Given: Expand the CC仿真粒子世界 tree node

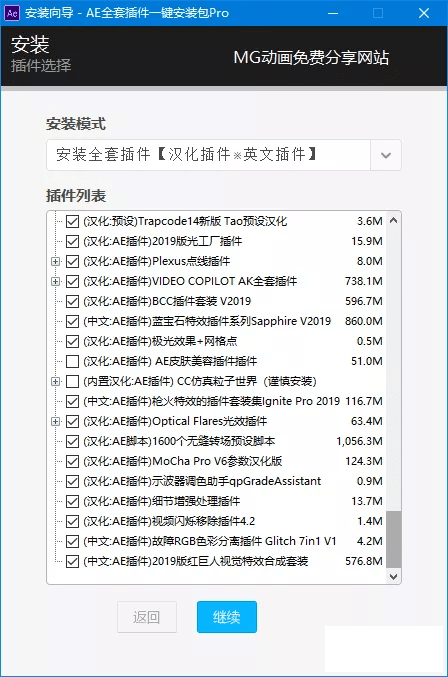Looking at the screenshot, I should tap(55, 381).
